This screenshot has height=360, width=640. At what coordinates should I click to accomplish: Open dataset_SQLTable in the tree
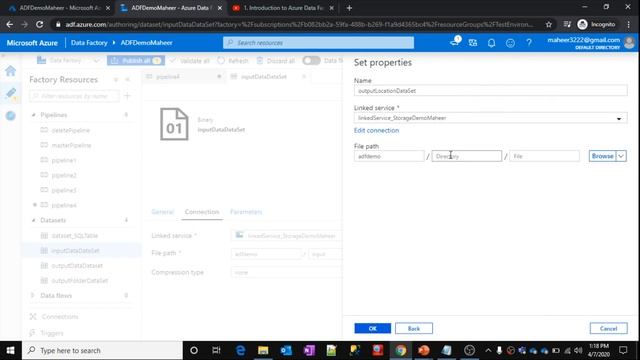pos(75,236)
